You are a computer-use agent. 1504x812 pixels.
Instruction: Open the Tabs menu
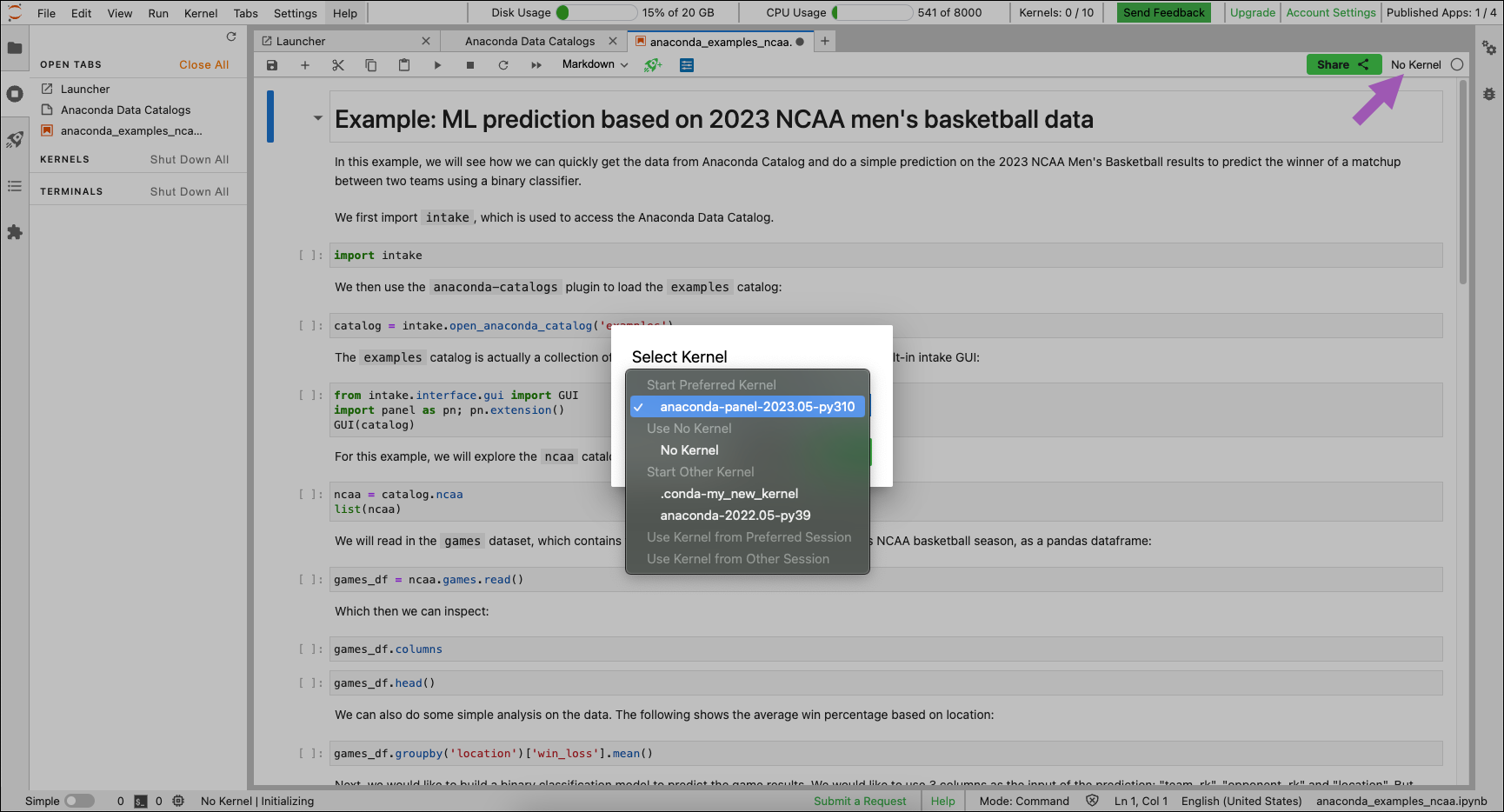pyautogui.click(x=246, y=13)
